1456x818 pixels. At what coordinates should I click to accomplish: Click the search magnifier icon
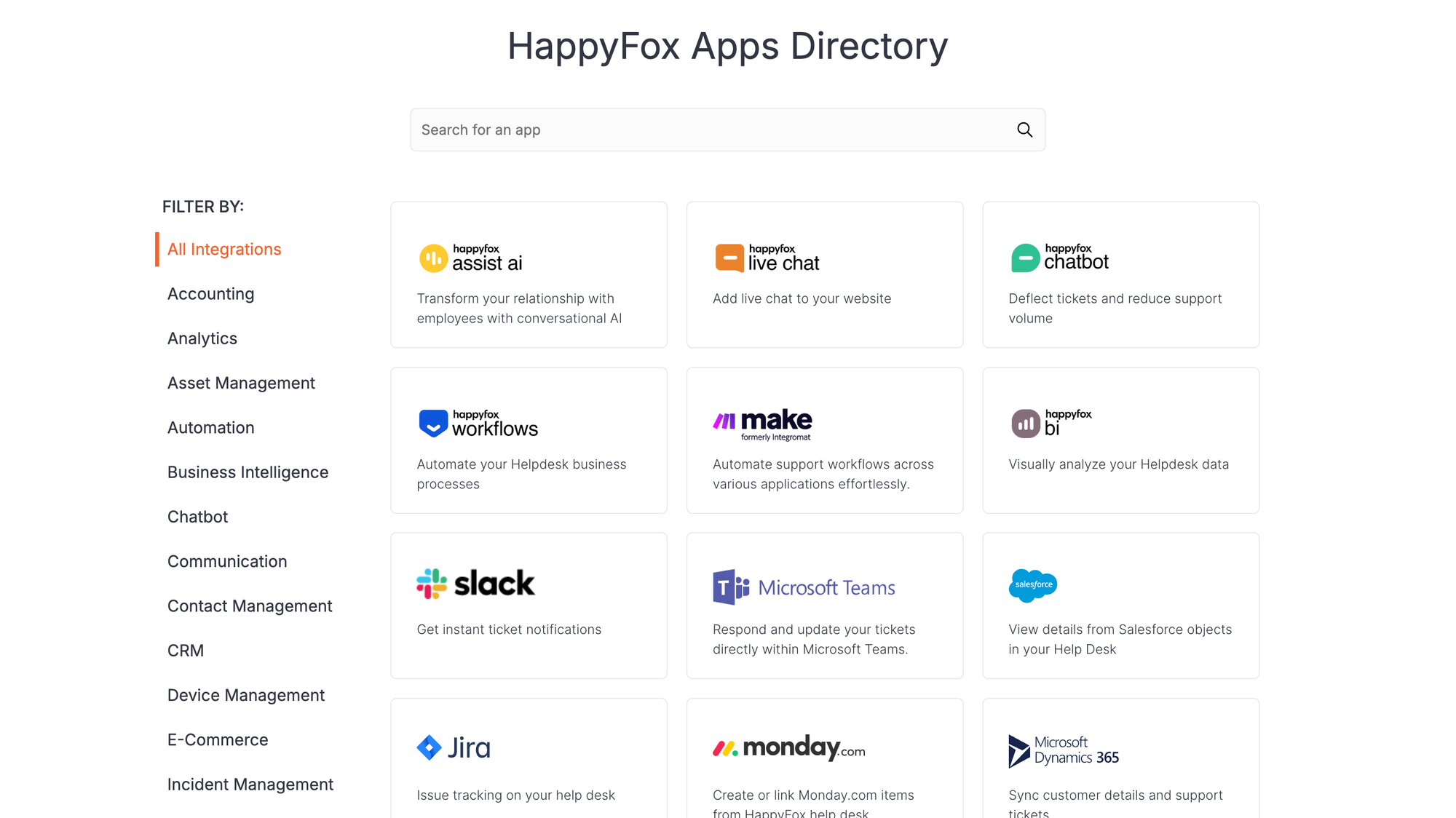(1025, 130)
